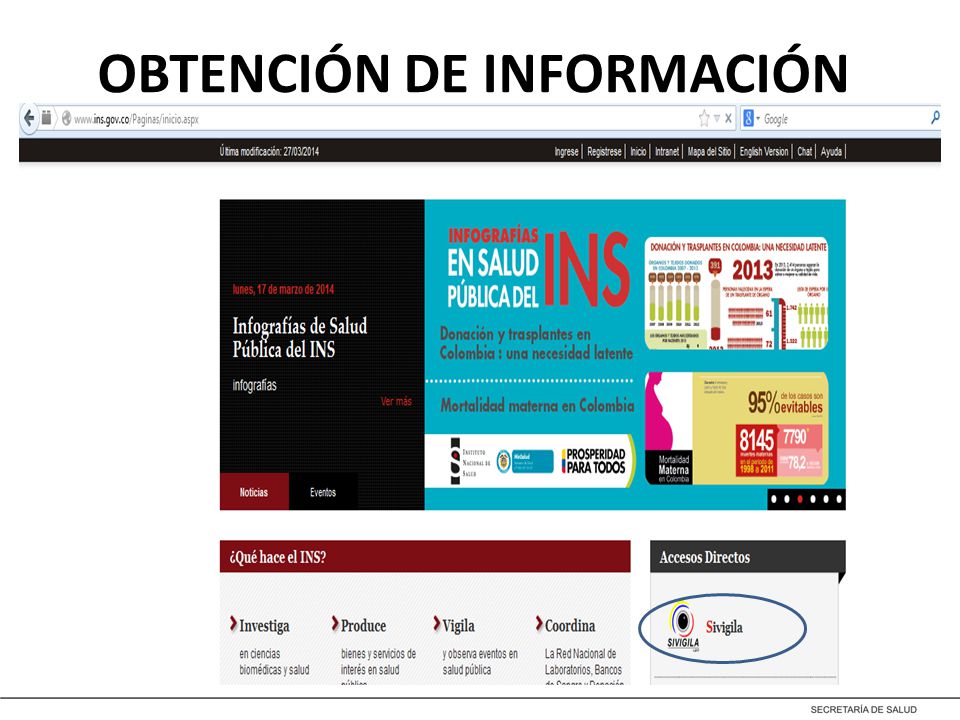Click 'Última modificación: 27/03/2014' text
The width and height of the screenshot is (960, 720).
(x=269, y=152)
